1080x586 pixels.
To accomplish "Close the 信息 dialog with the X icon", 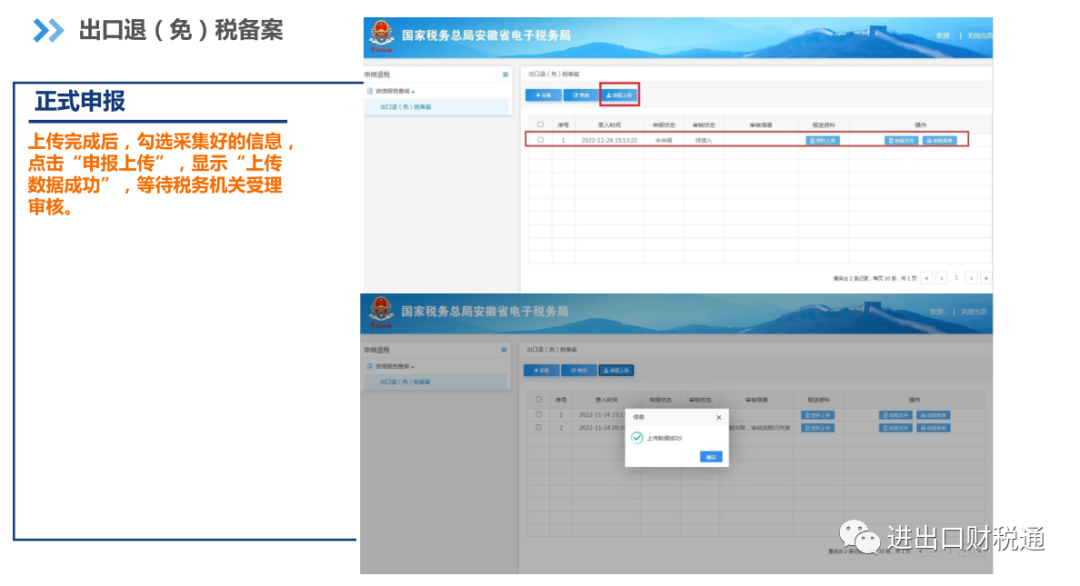I will pos(718,417).
